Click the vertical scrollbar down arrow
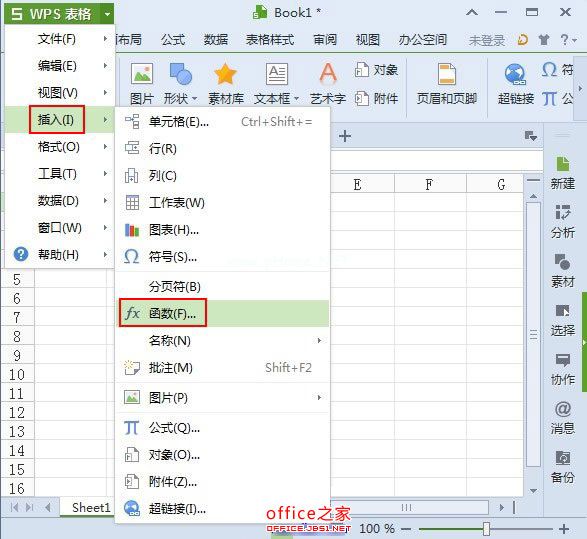Screen dimensions: 587x539 (x=533, y=490)
